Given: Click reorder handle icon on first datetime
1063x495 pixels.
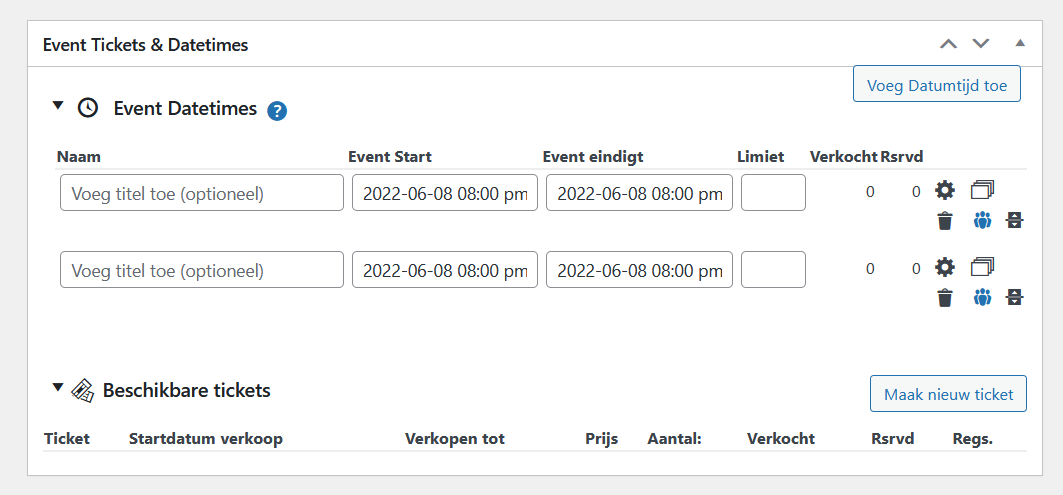Looking at the screenshot, I should tap(1014, 220).
